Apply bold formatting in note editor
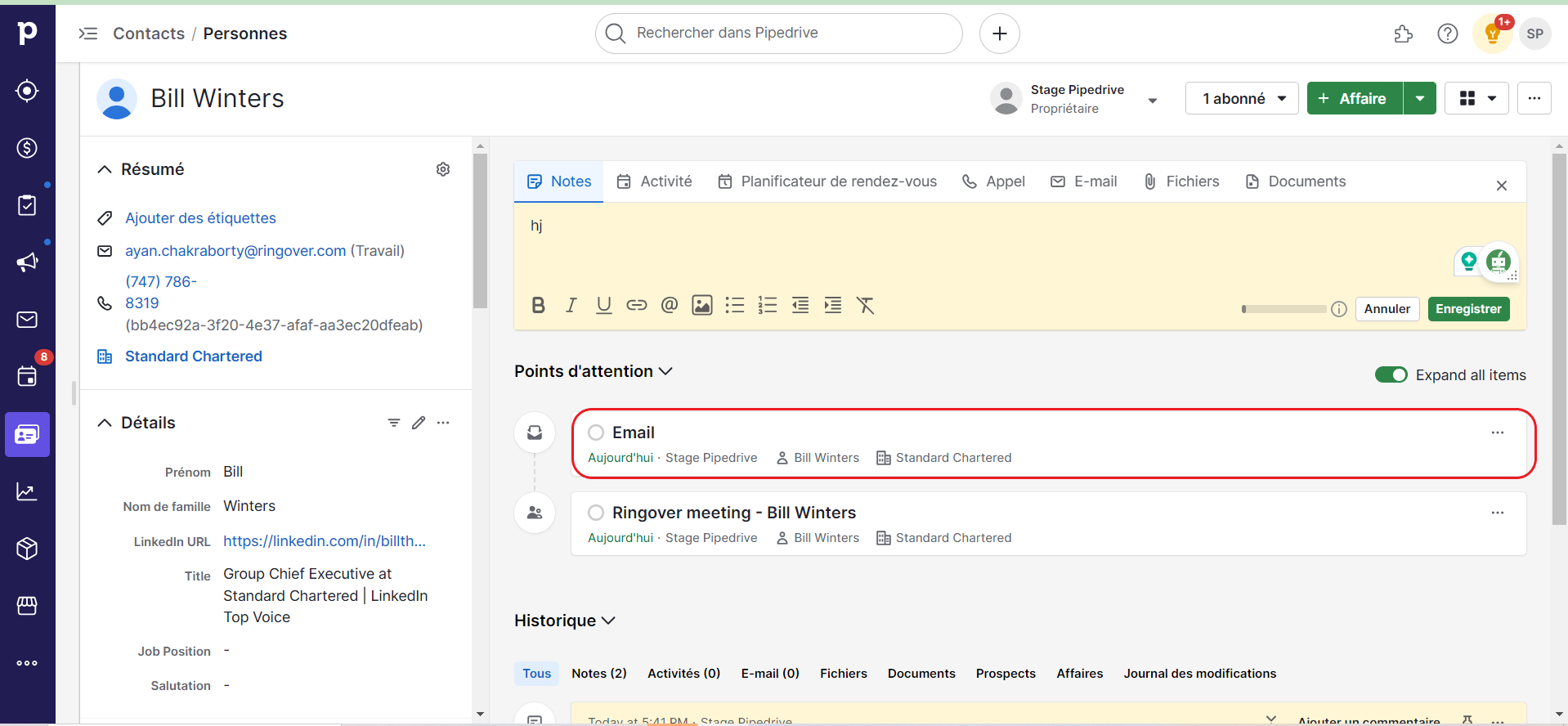 coord(538,306)
